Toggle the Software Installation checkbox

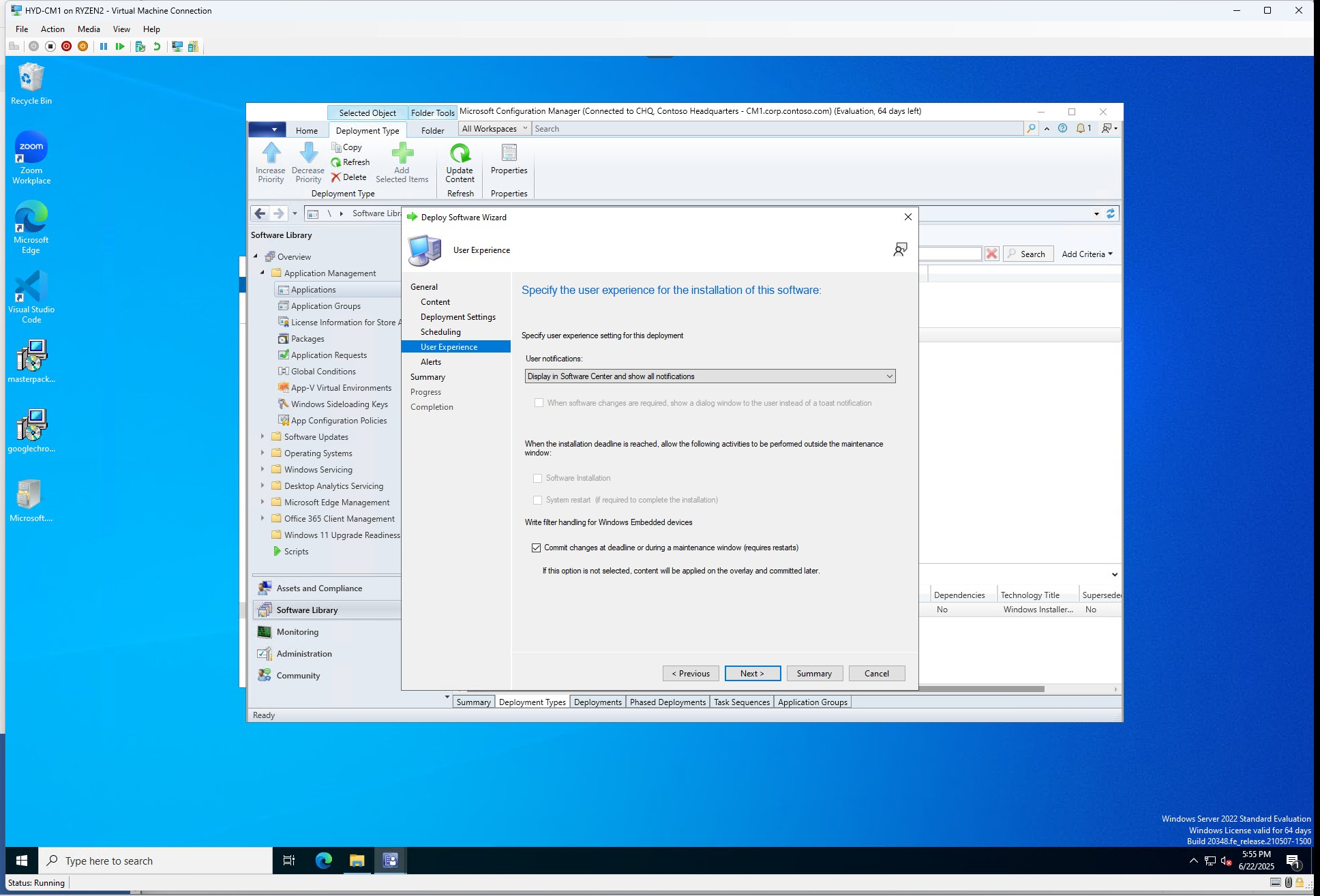click(x=538, y=478)
